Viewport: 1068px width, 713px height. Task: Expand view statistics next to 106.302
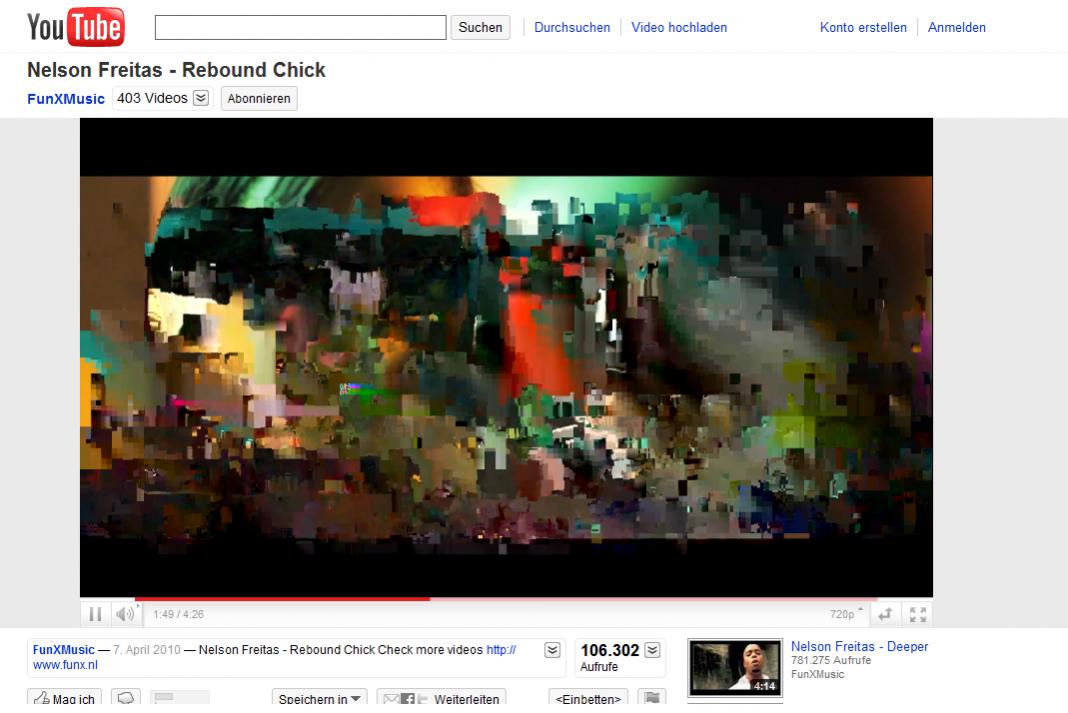pyautogui.click(x=653, y=650)
